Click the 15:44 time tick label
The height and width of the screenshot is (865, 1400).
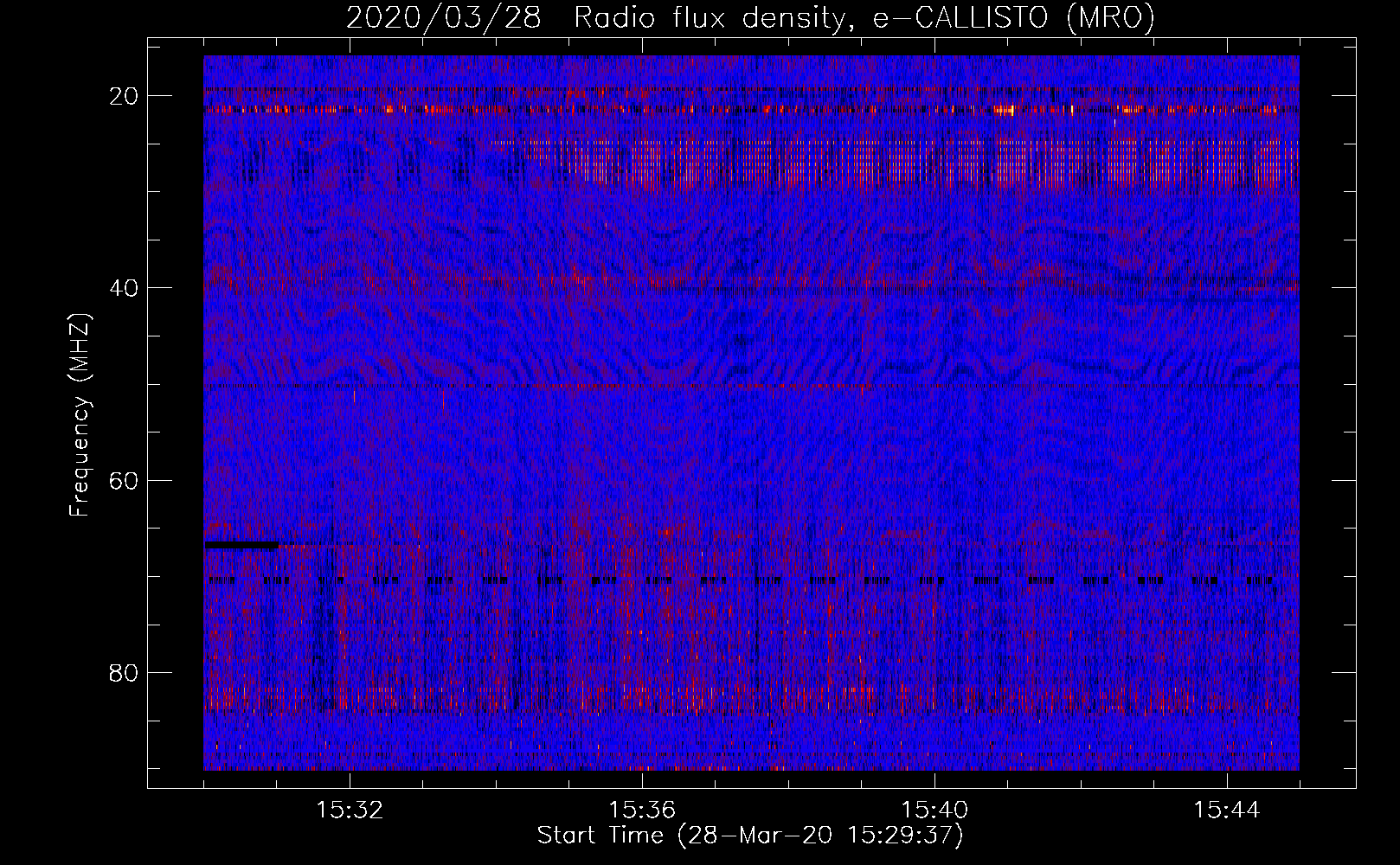[x=1227, y=811]
